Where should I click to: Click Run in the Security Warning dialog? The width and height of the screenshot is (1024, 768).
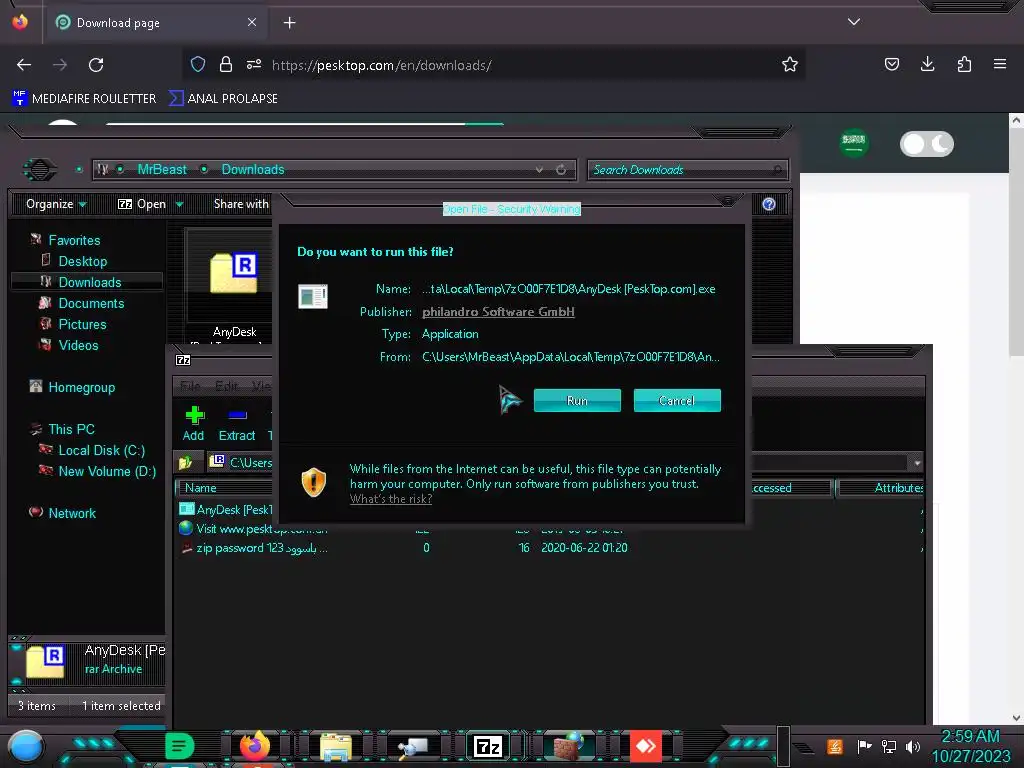577,400
